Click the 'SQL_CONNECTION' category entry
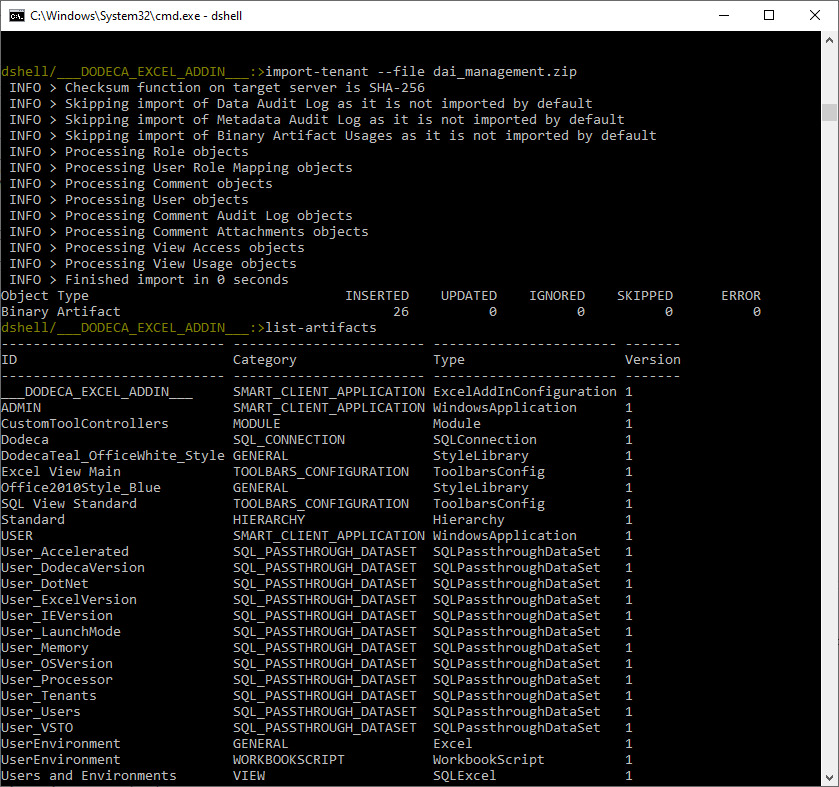The image size is (839, 787). [x=289, y=440]
